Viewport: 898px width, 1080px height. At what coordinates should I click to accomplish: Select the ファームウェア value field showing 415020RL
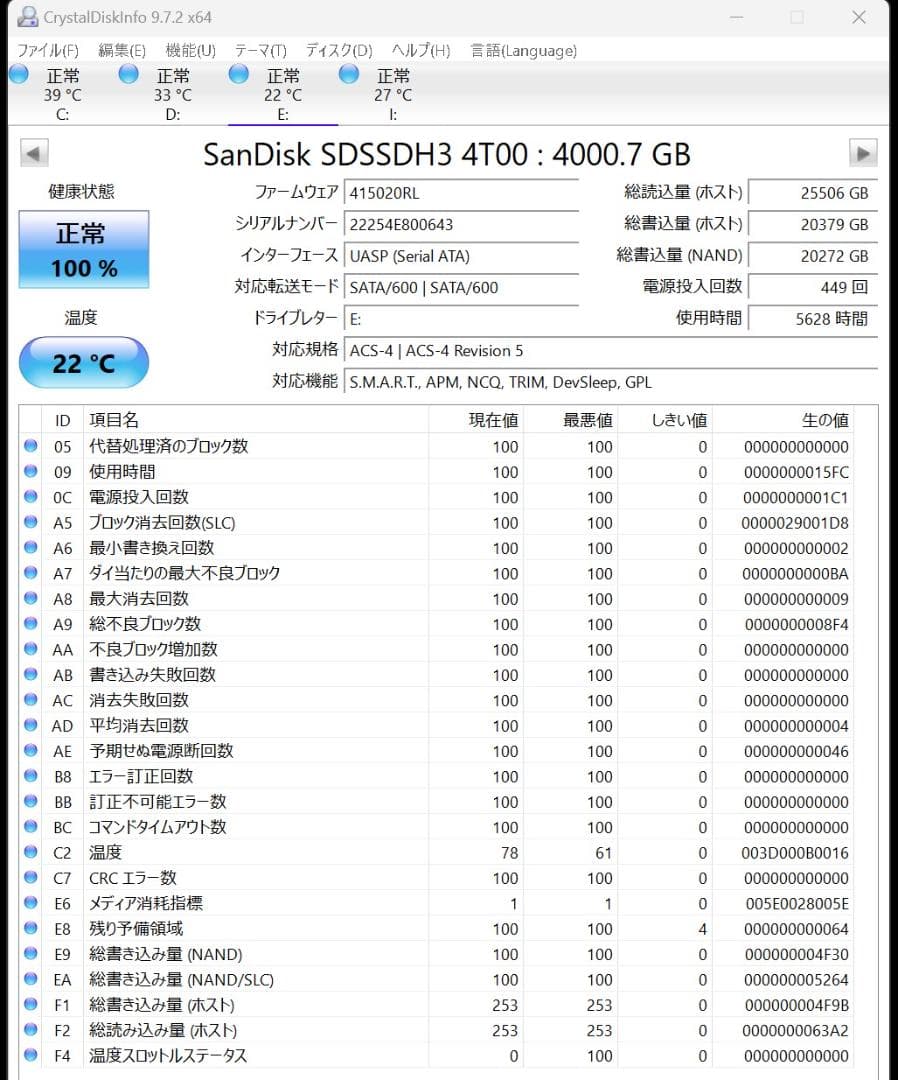point(462,192)
